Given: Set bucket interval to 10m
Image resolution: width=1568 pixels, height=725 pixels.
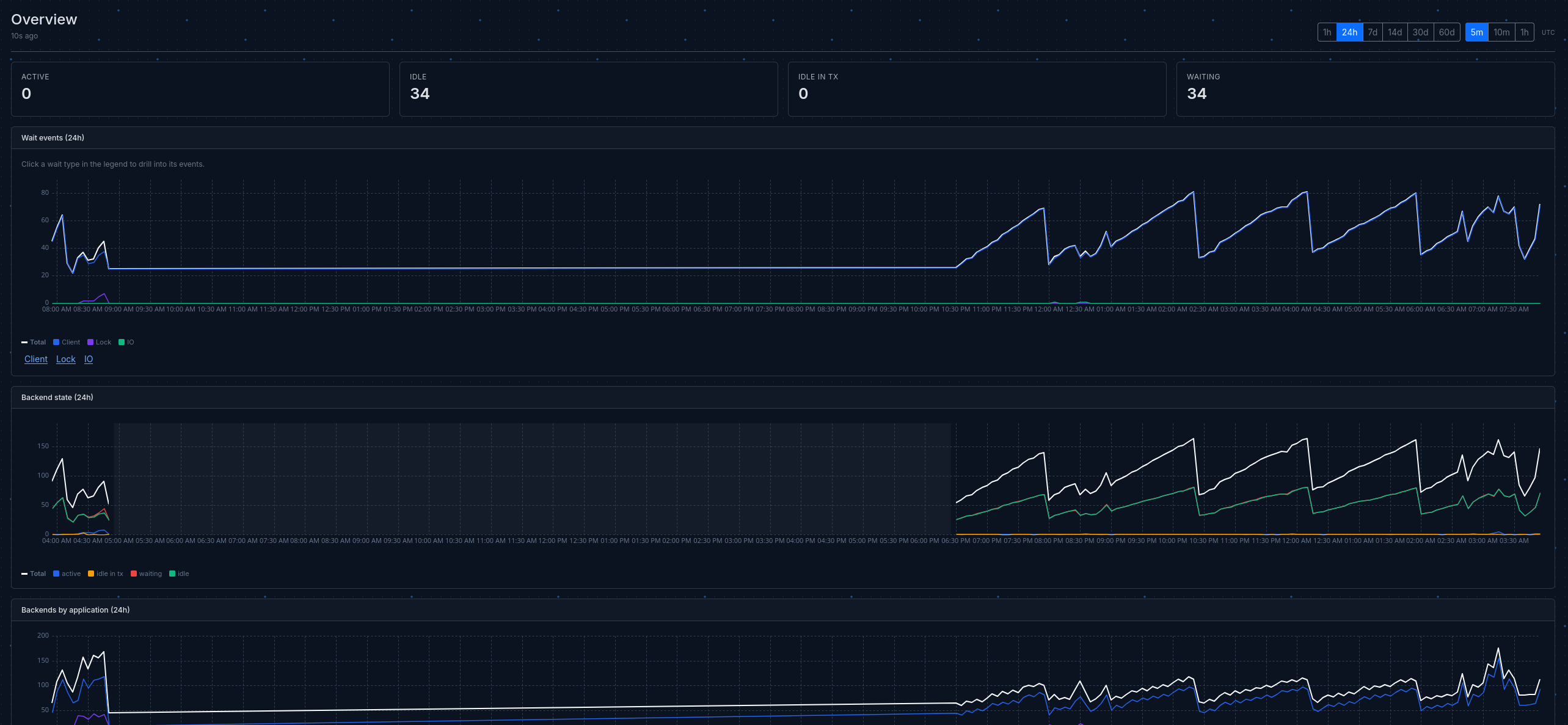Looking at the screenshot, I should [x=1501, y=32].
